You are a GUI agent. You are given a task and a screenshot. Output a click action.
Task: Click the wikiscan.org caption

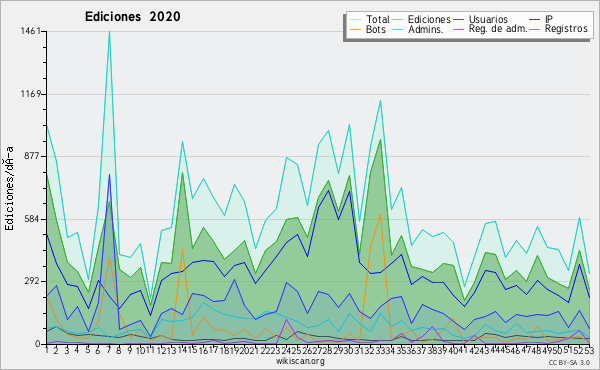(x=300, y=361)
